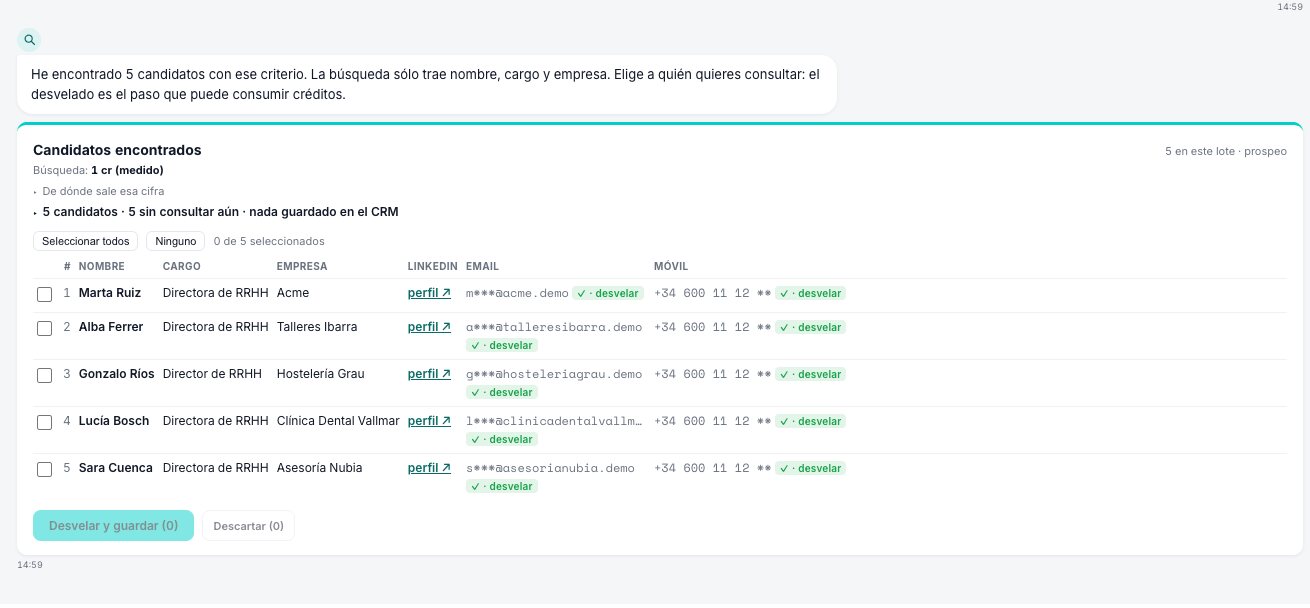Image resolution: width=1310 pixels, height=608 pixels.
Task: Click the 'Seleccionar todos' button
Action: [86, 241]
